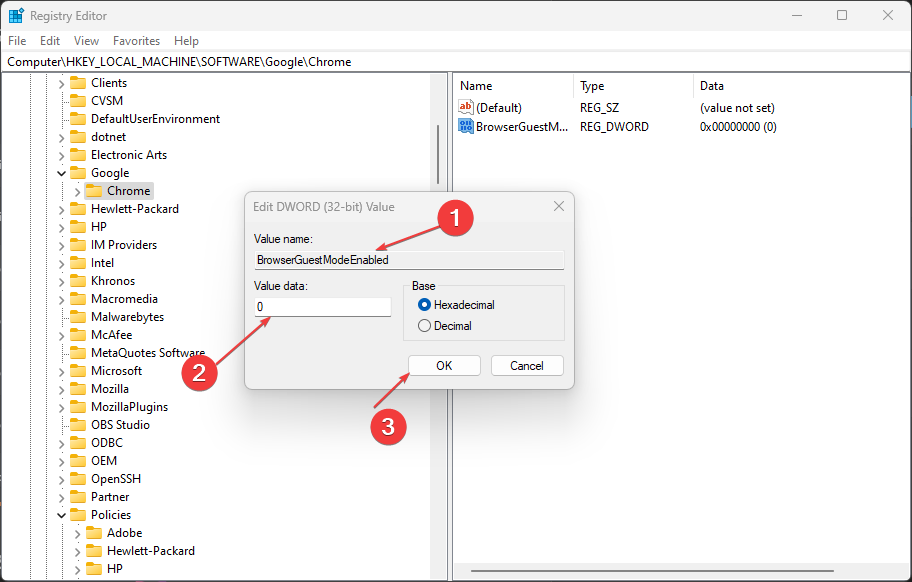Select the MozillaPlugins folder icon
This screenshot has width=912, height=582.
click(x=78, y=406)
